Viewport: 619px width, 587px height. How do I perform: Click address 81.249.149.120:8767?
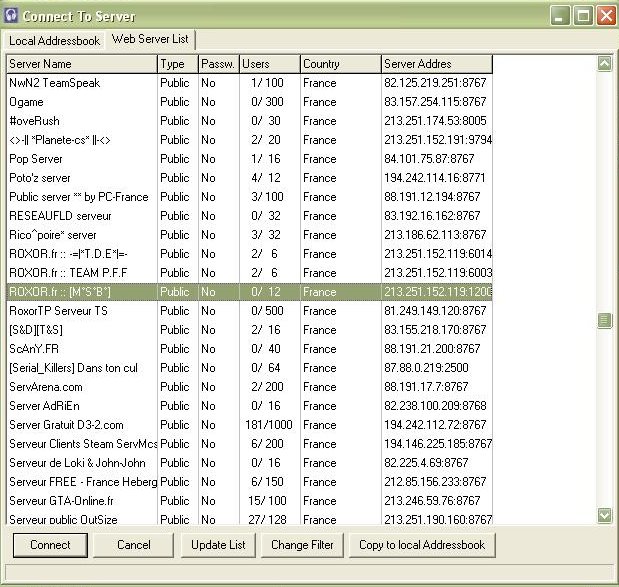click(435, 311)
